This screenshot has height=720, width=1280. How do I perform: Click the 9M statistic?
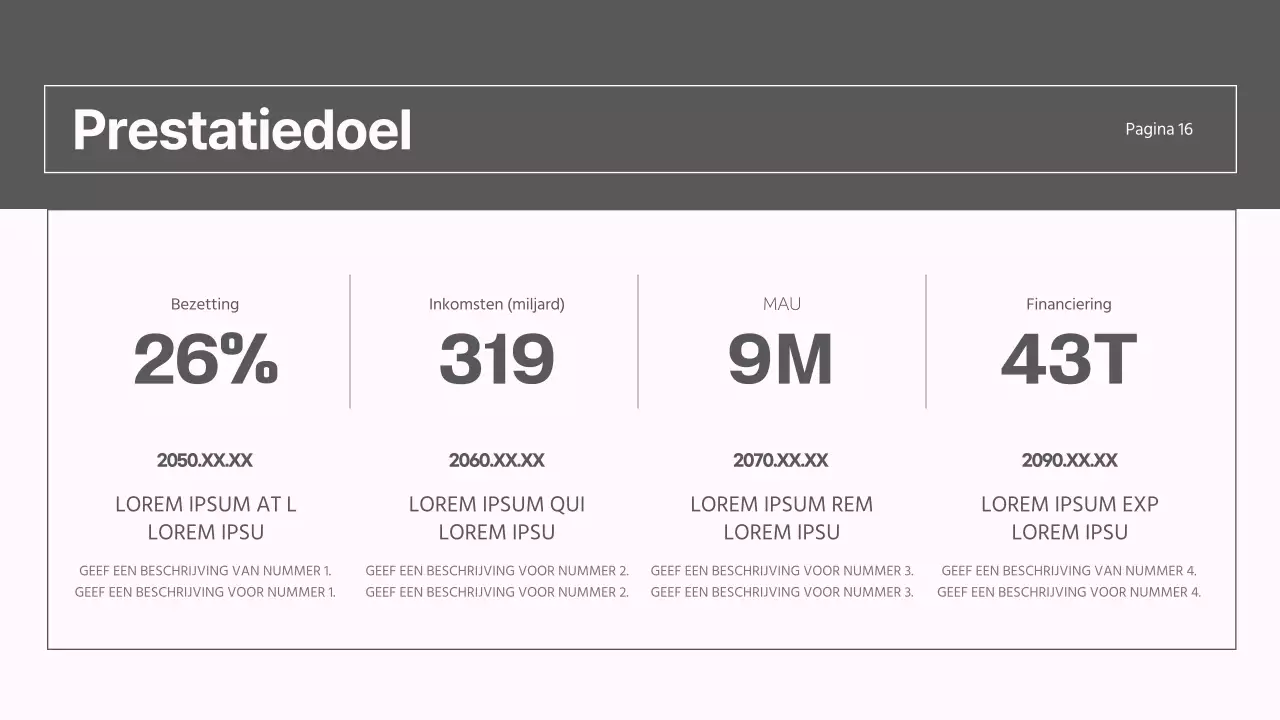(781, 360)
